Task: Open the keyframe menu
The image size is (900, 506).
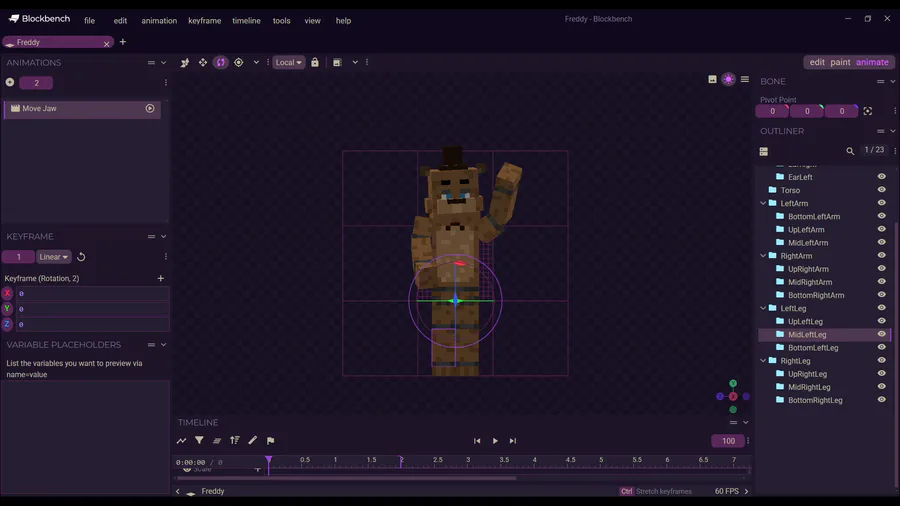Action: click(204, 21)
